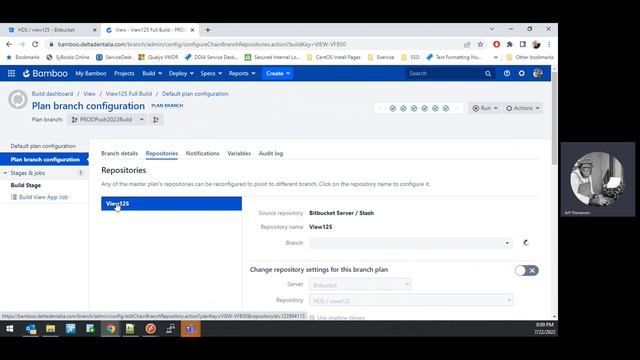Open the Build dropdown menu
The height and width of the screenshot is (360, 640).
click(x=152, y=73)
